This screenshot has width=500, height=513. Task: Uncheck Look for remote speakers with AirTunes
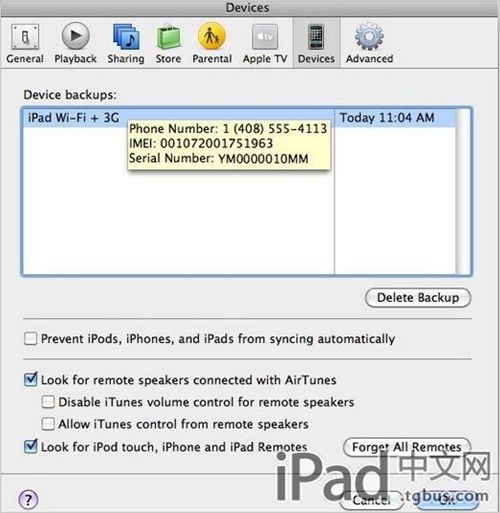(30, 380)
